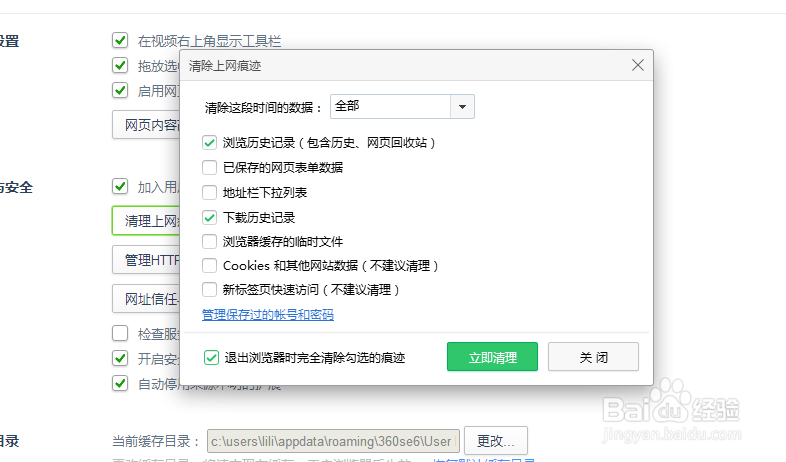
Task: Uncheck 在视频右上角显示工具栏 in settings page
Action: (120, 40)
